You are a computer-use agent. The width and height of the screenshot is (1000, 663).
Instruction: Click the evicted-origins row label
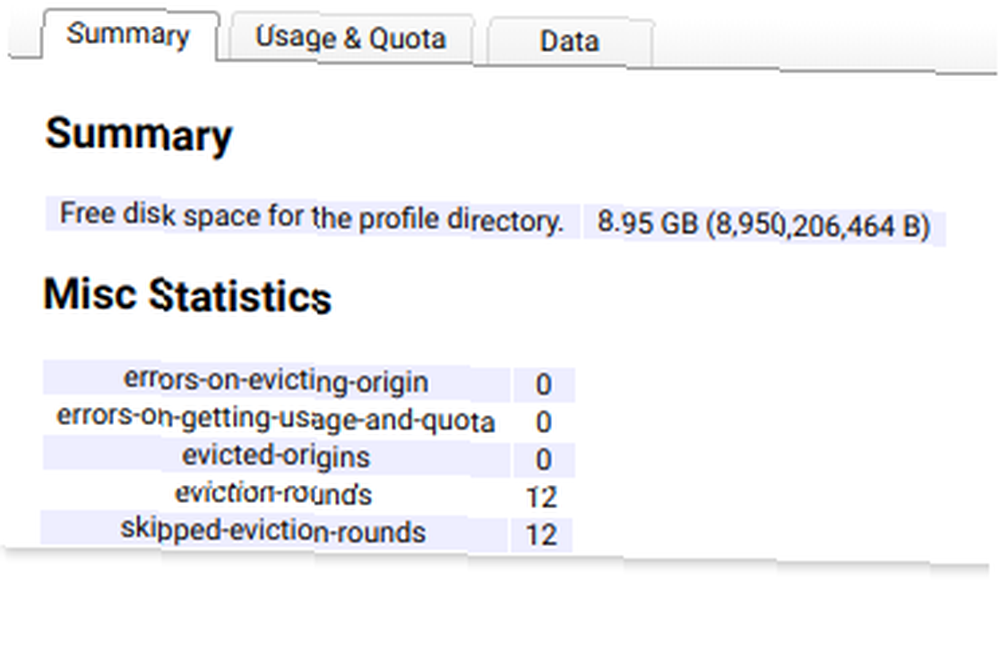[x=276, y=456]
